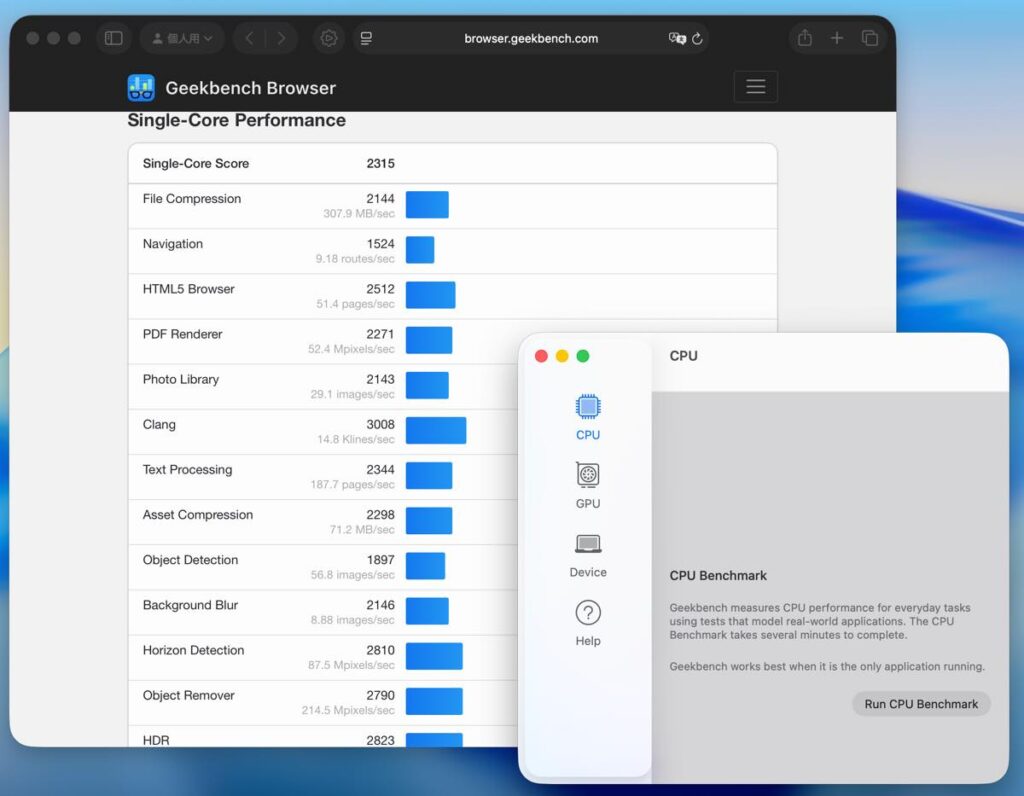The image size is (1024, 796).
Task: Click Run CPU Benchmark button
Action: point(921,704)
